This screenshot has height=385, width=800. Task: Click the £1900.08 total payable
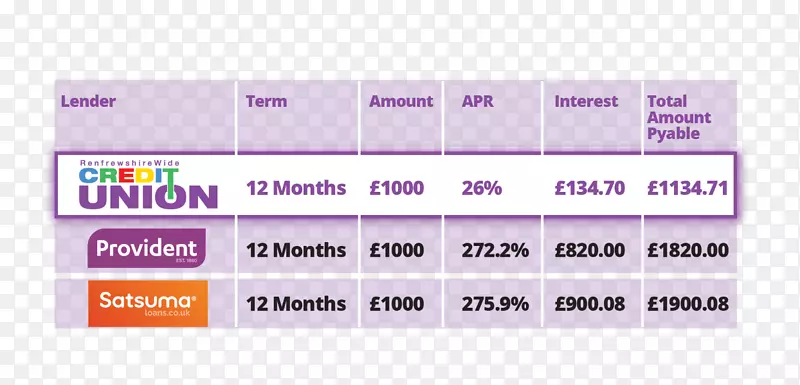[688, 304]
